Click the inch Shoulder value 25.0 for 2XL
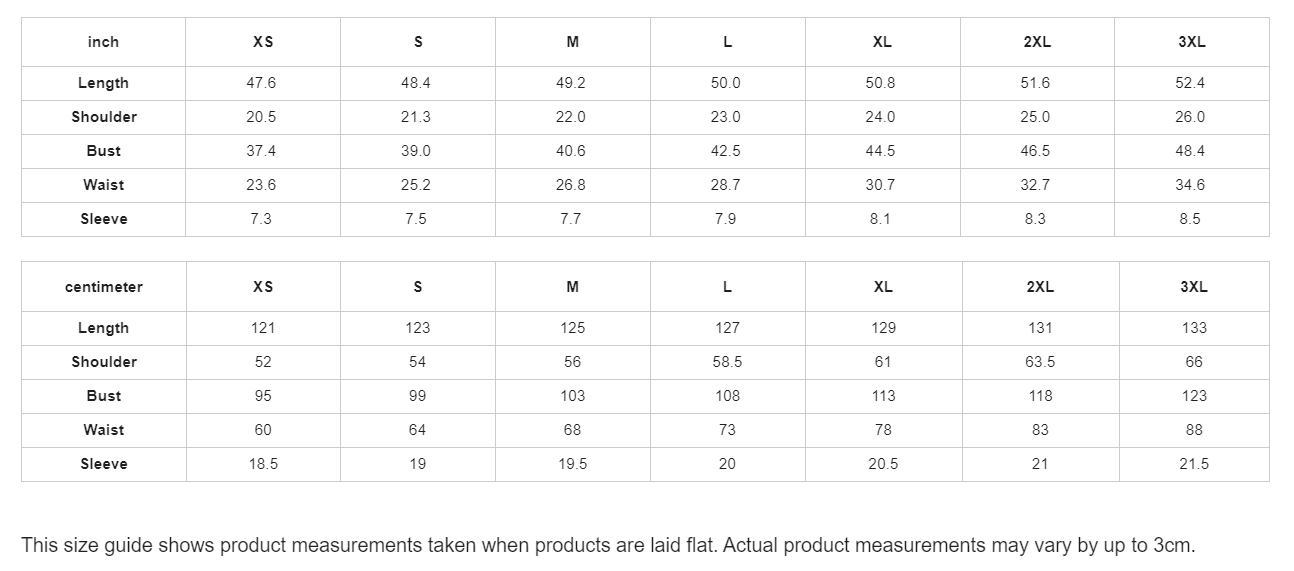Viewport: 1294px width, 571px height. (1035, 117)
